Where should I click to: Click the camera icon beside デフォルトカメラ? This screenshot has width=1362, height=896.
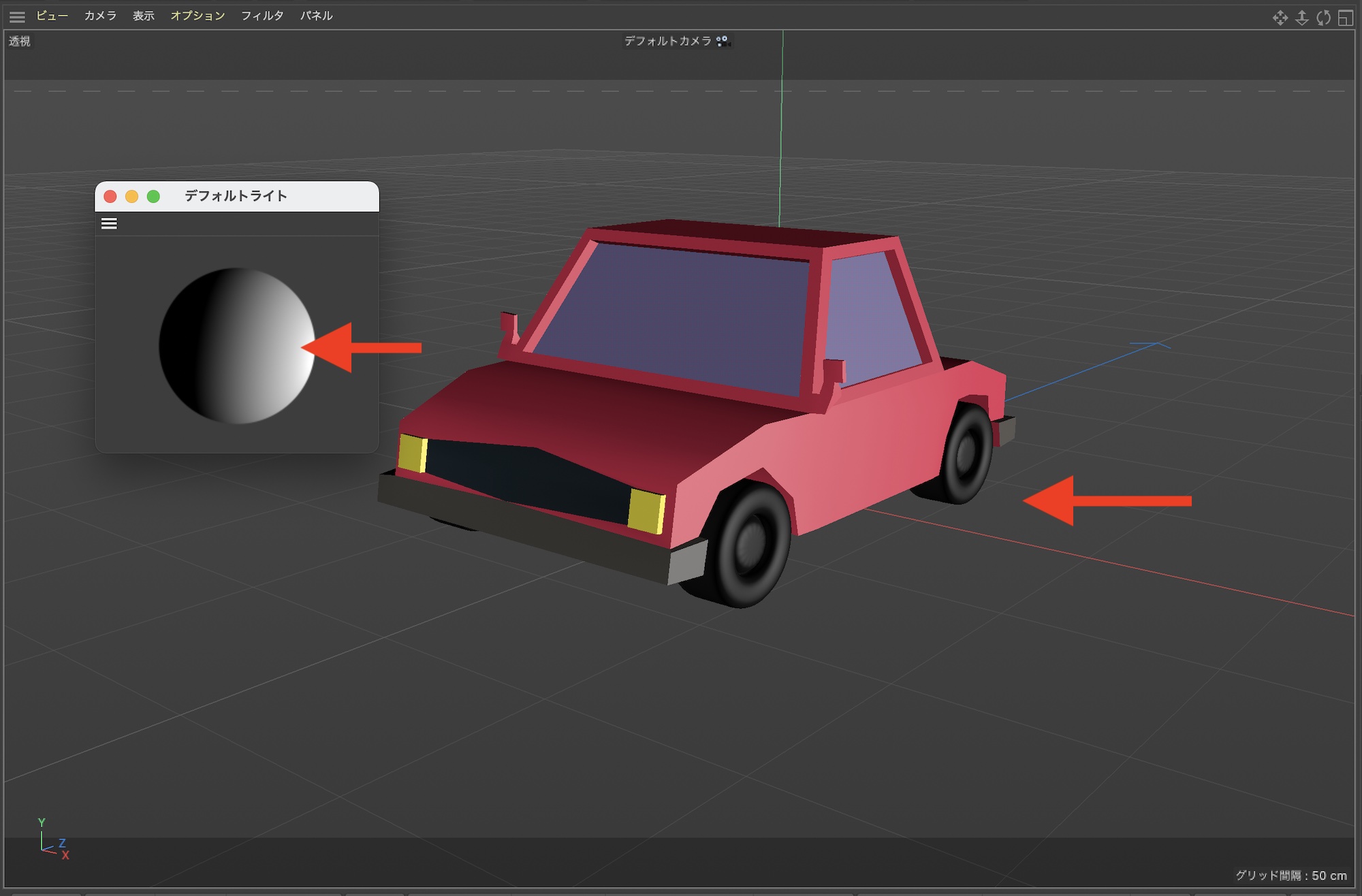(x=723, y=42)
